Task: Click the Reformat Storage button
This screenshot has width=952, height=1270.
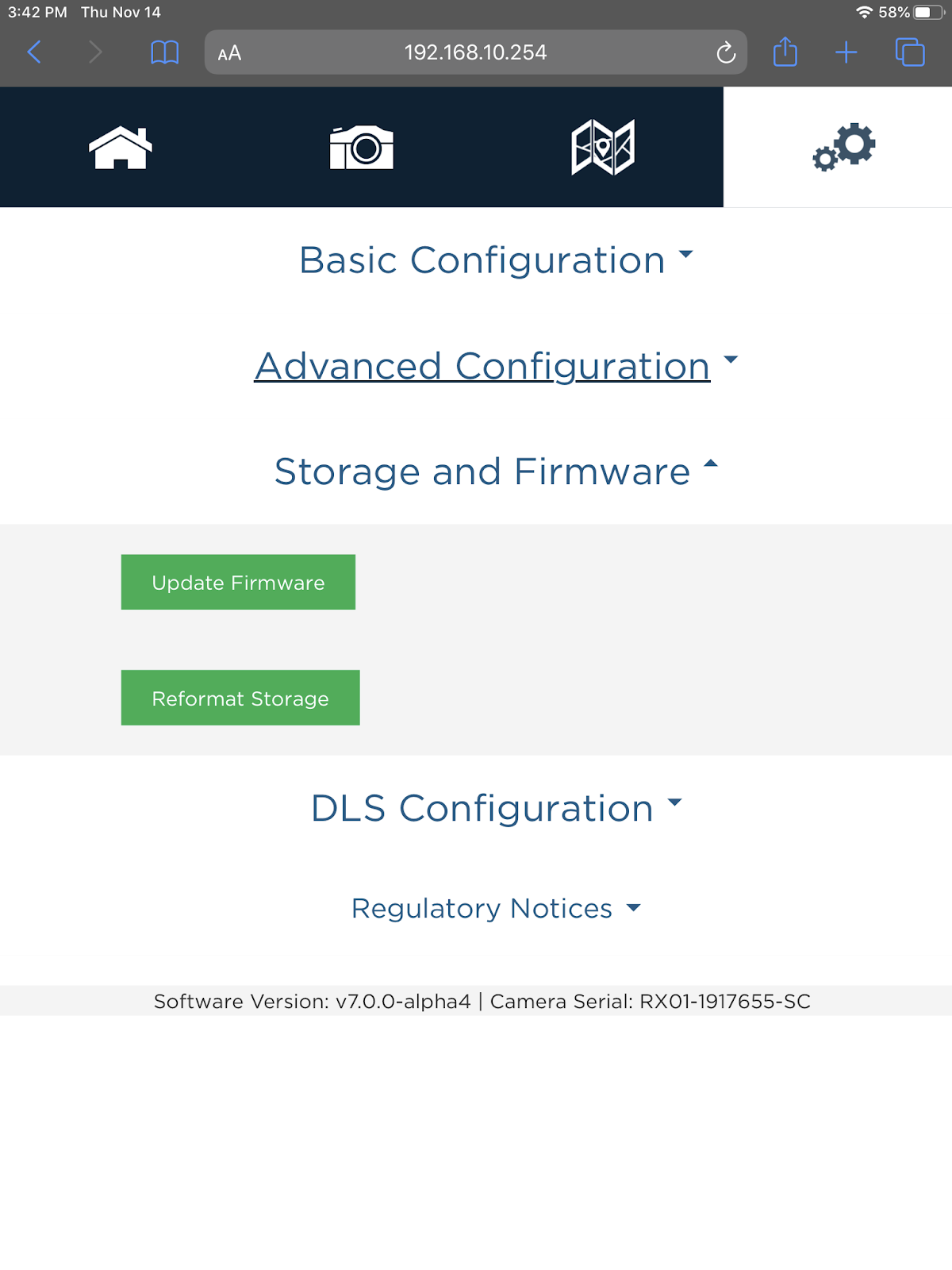Action: (240, 698)
